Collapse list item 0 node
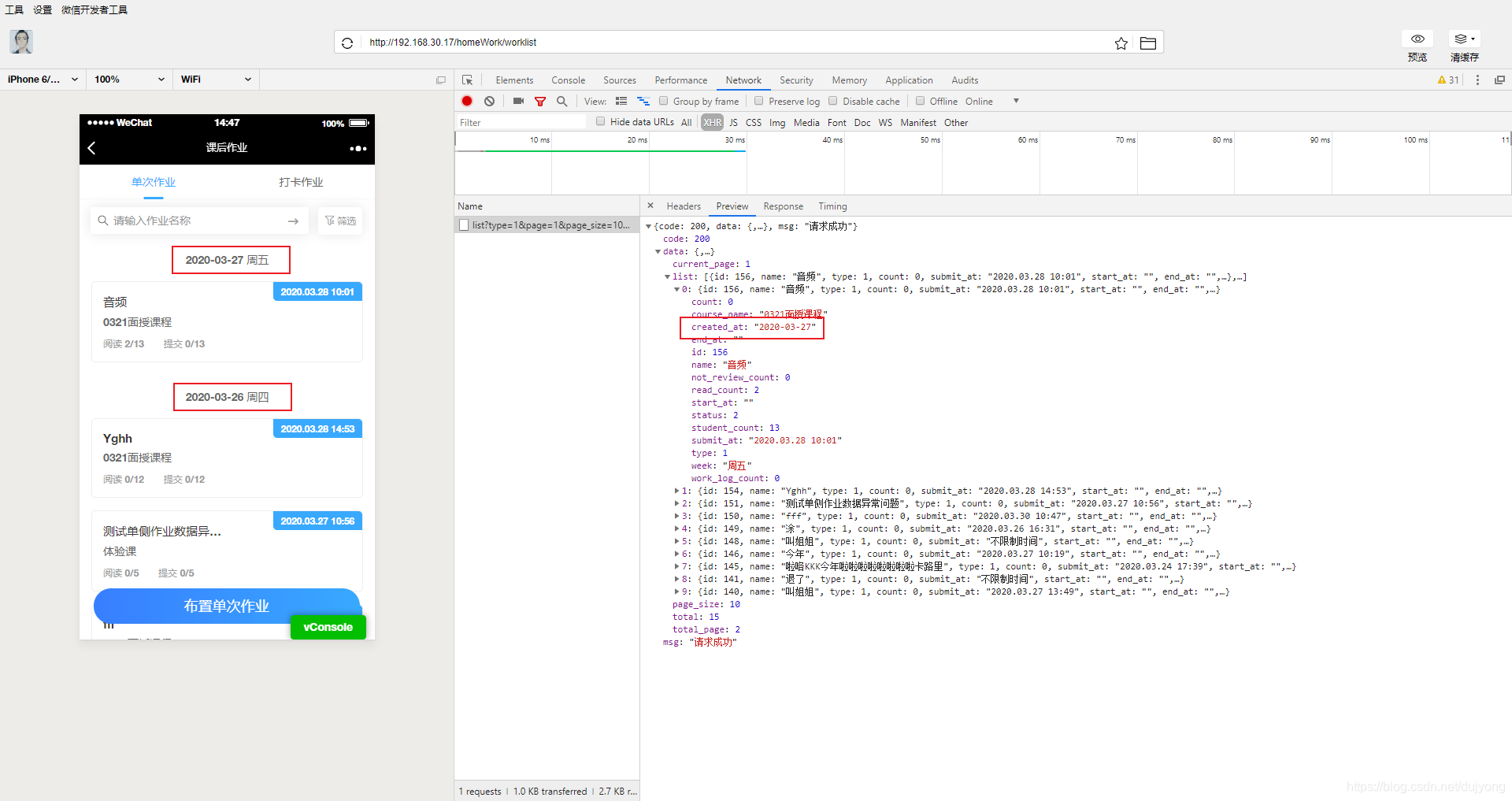Image resolution: width=1512 pixels, height=801 pixels. tap(676, 290)
